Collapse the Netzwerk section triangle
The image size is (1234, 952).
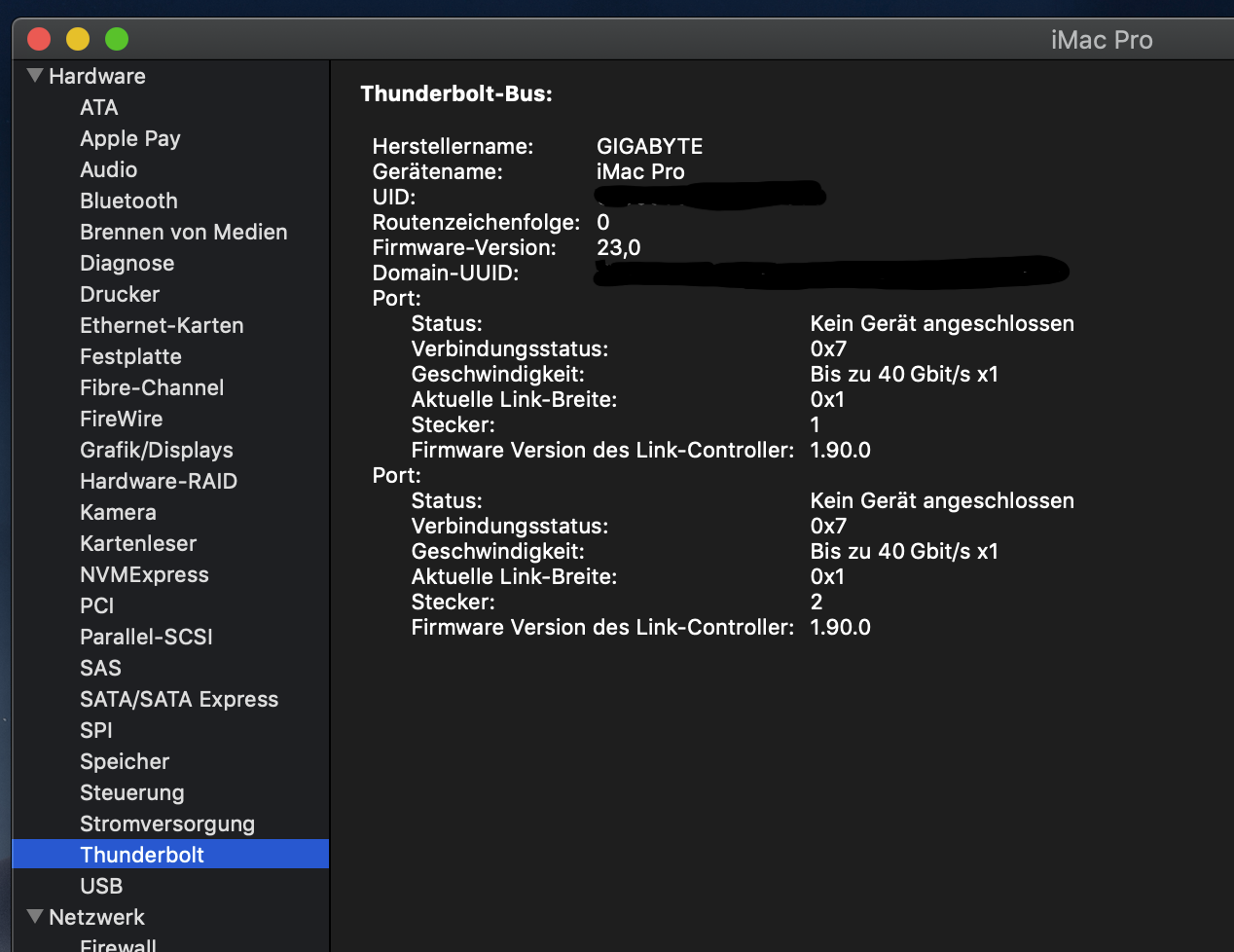click(35, 917)
